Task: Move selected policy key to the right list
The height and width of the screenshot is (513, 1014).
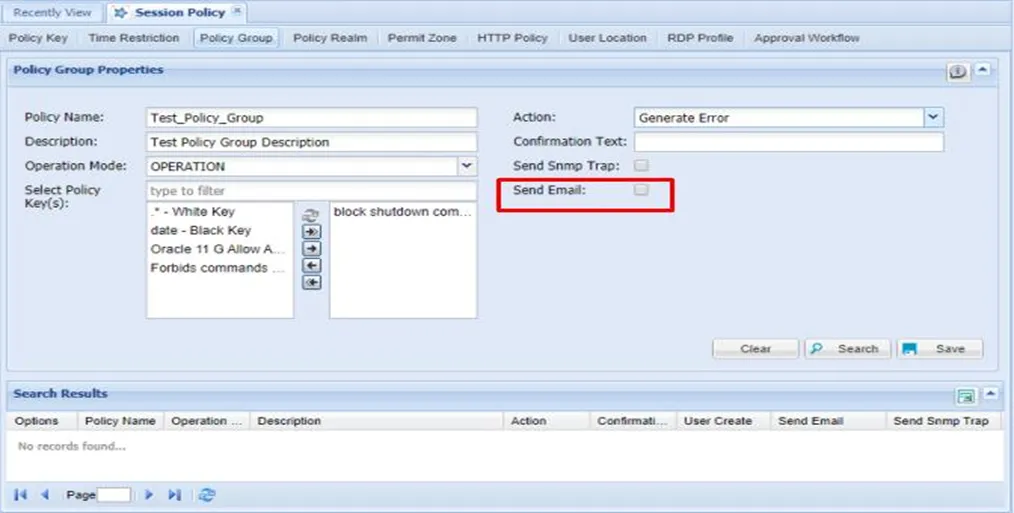Action: coord(312,248)
